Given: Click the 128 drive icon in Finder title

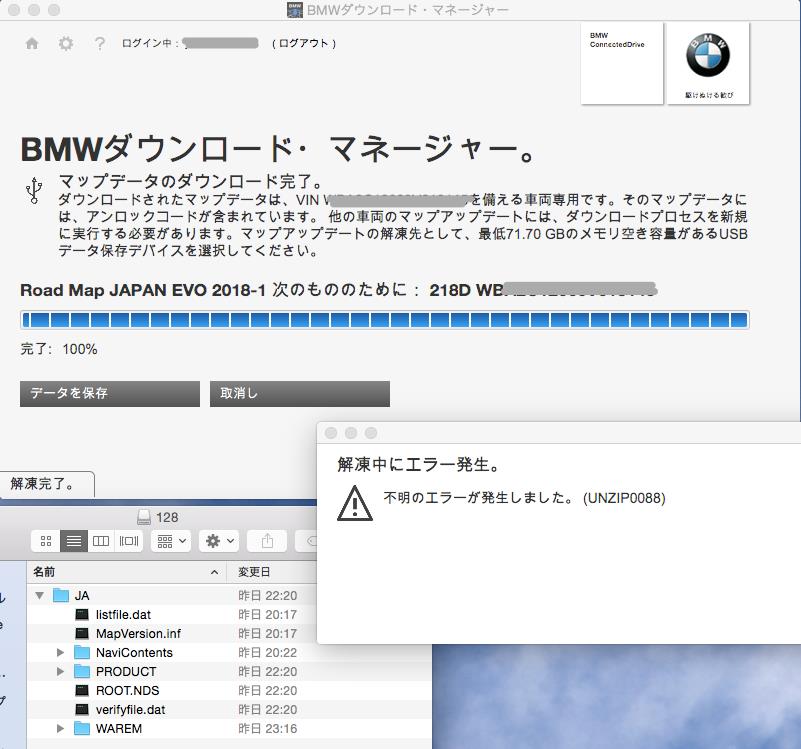Looking at the screenshot, I should coord(144,518).
